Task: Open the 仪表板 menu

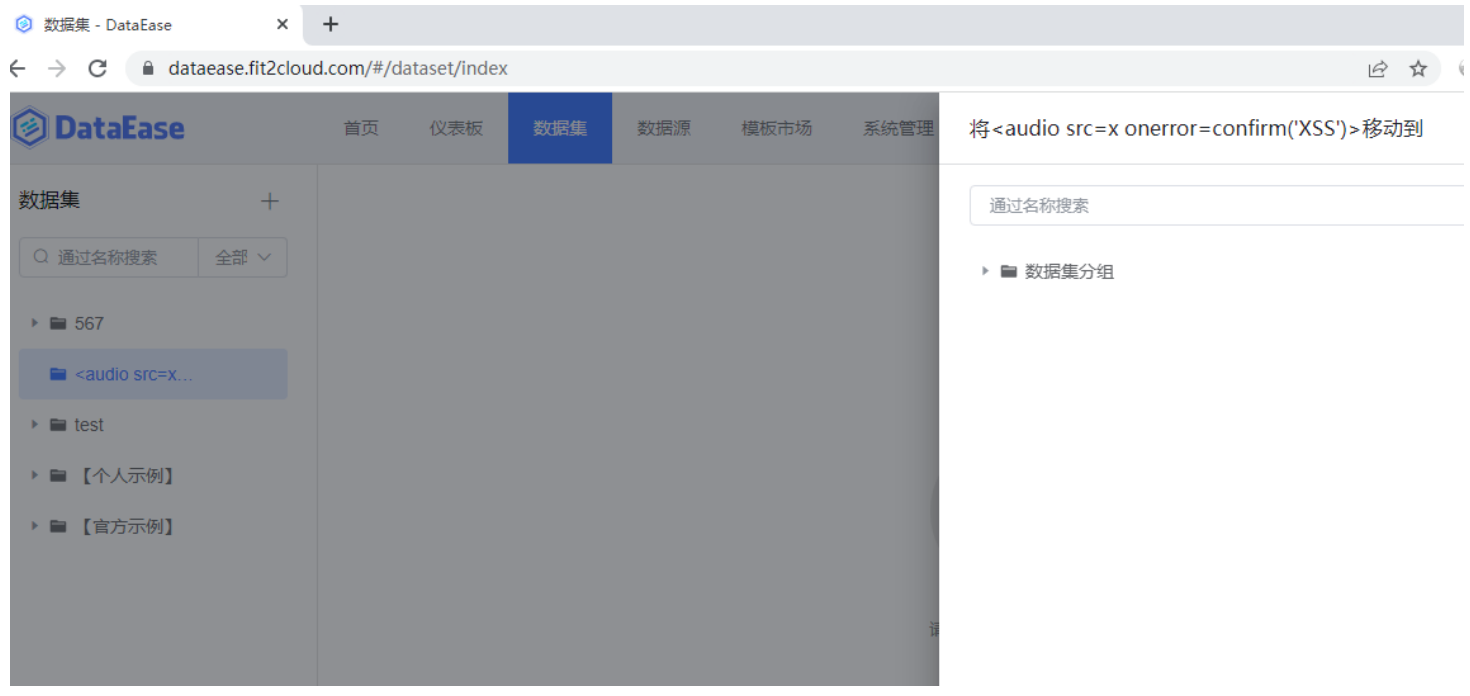Action: pos(456,128)
